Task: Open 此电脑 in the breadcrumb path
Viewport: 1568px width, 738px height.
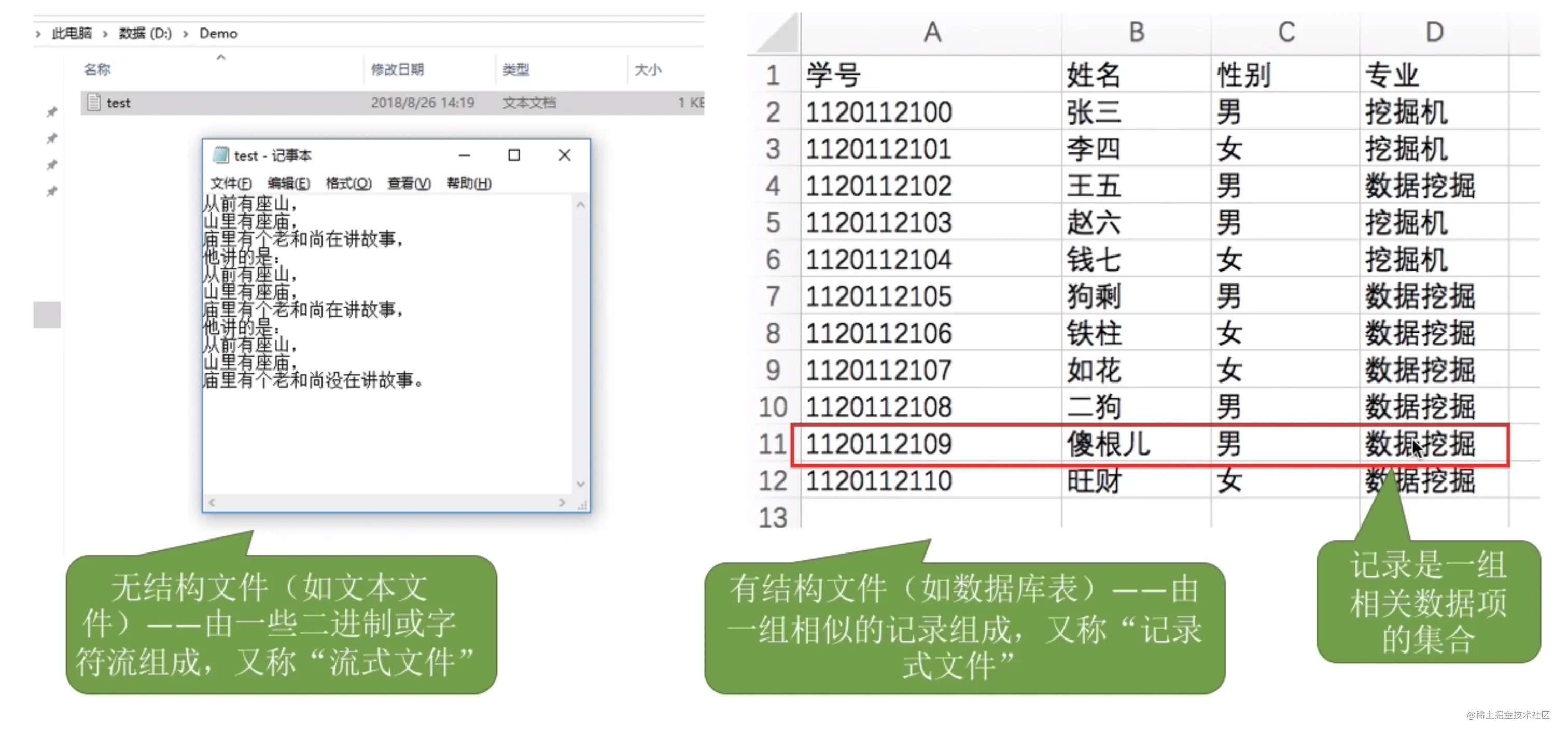Action: click(72, 34)
